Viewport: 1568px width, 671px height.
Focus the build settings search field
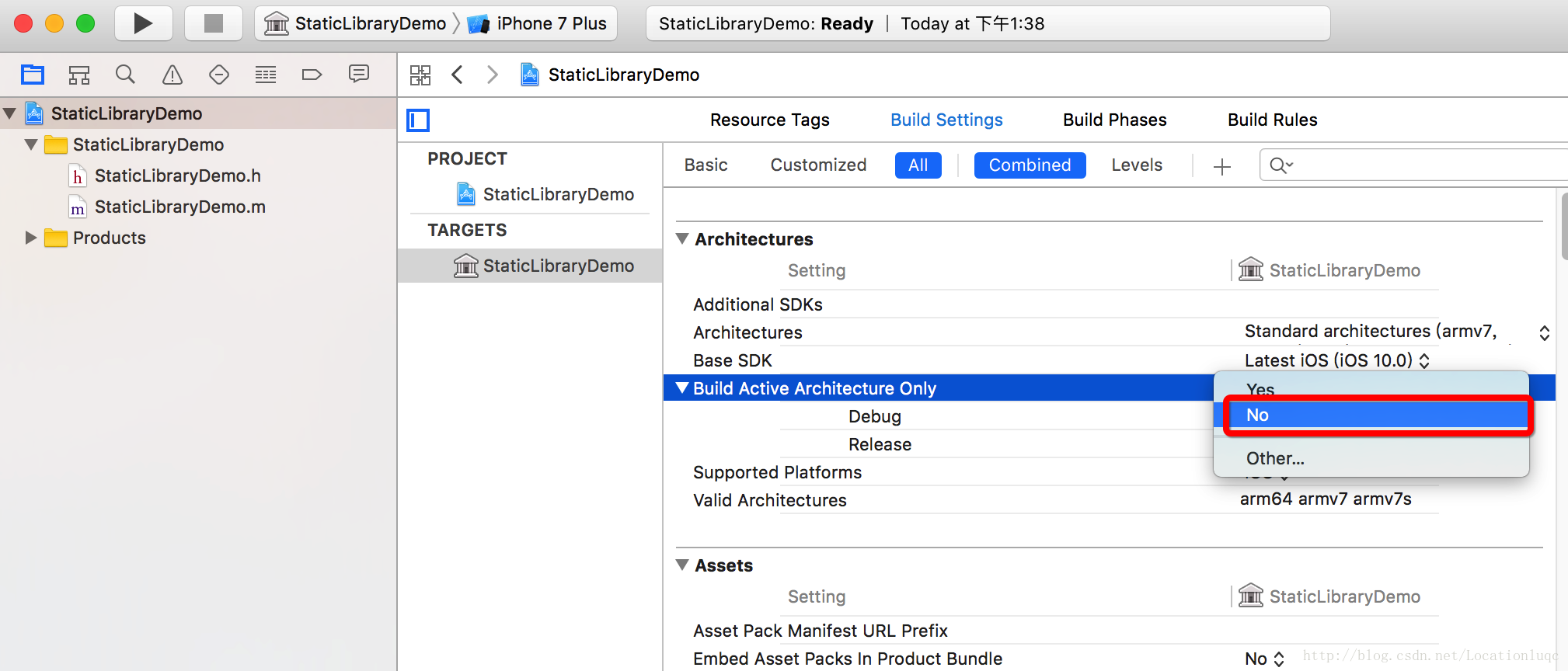[x=1413, y=165]
